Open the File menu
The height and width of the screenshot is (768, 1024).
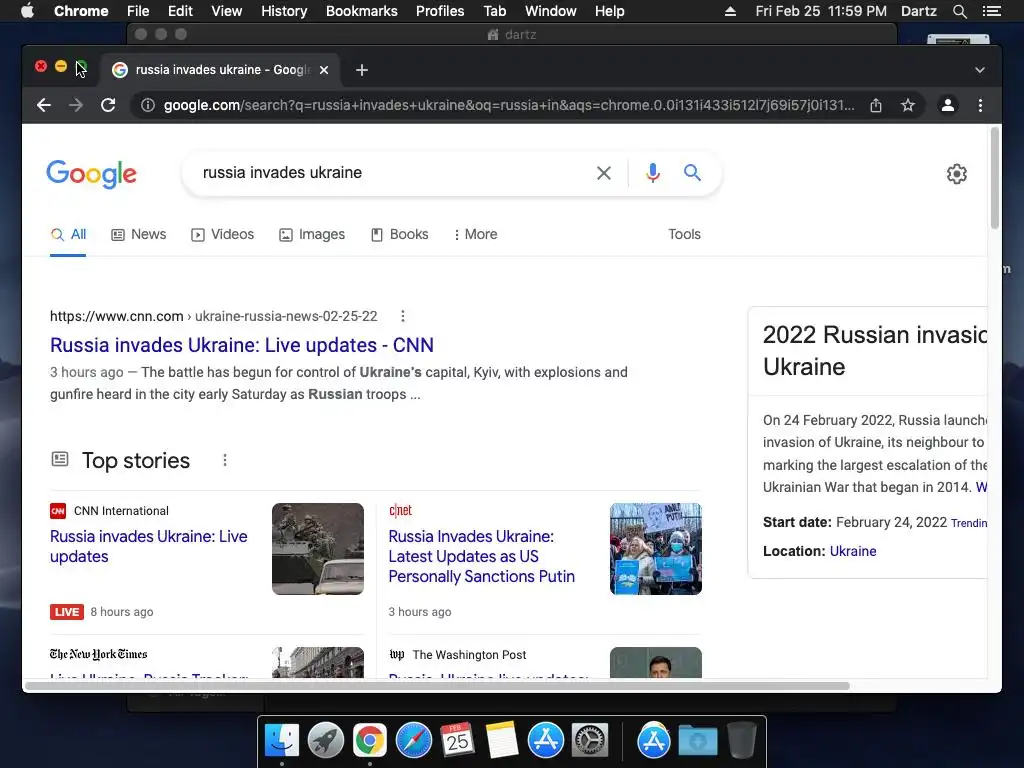click(138, 11)
